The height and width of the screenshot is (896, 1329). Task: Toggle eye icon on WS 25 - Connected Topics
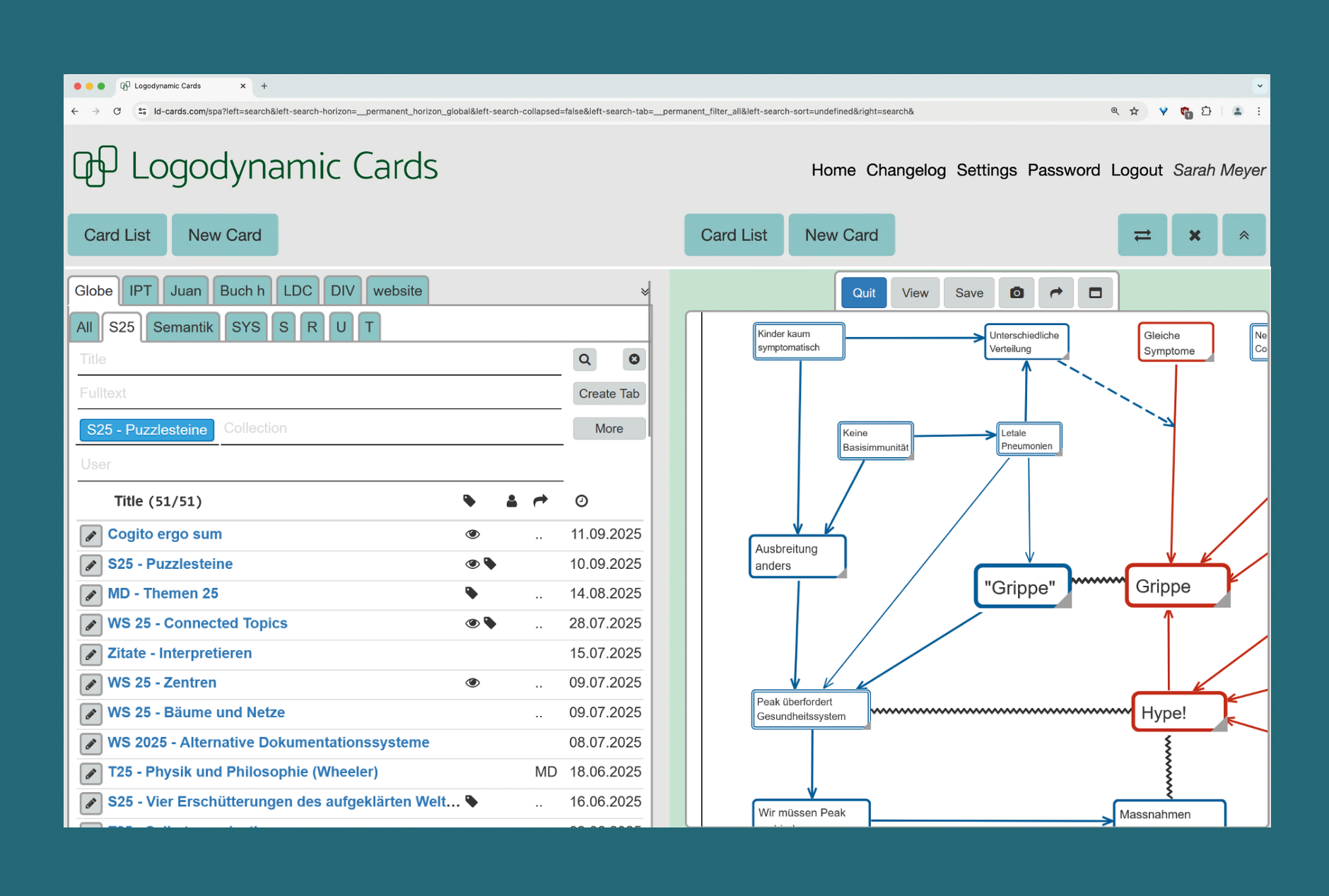[472, 623]
